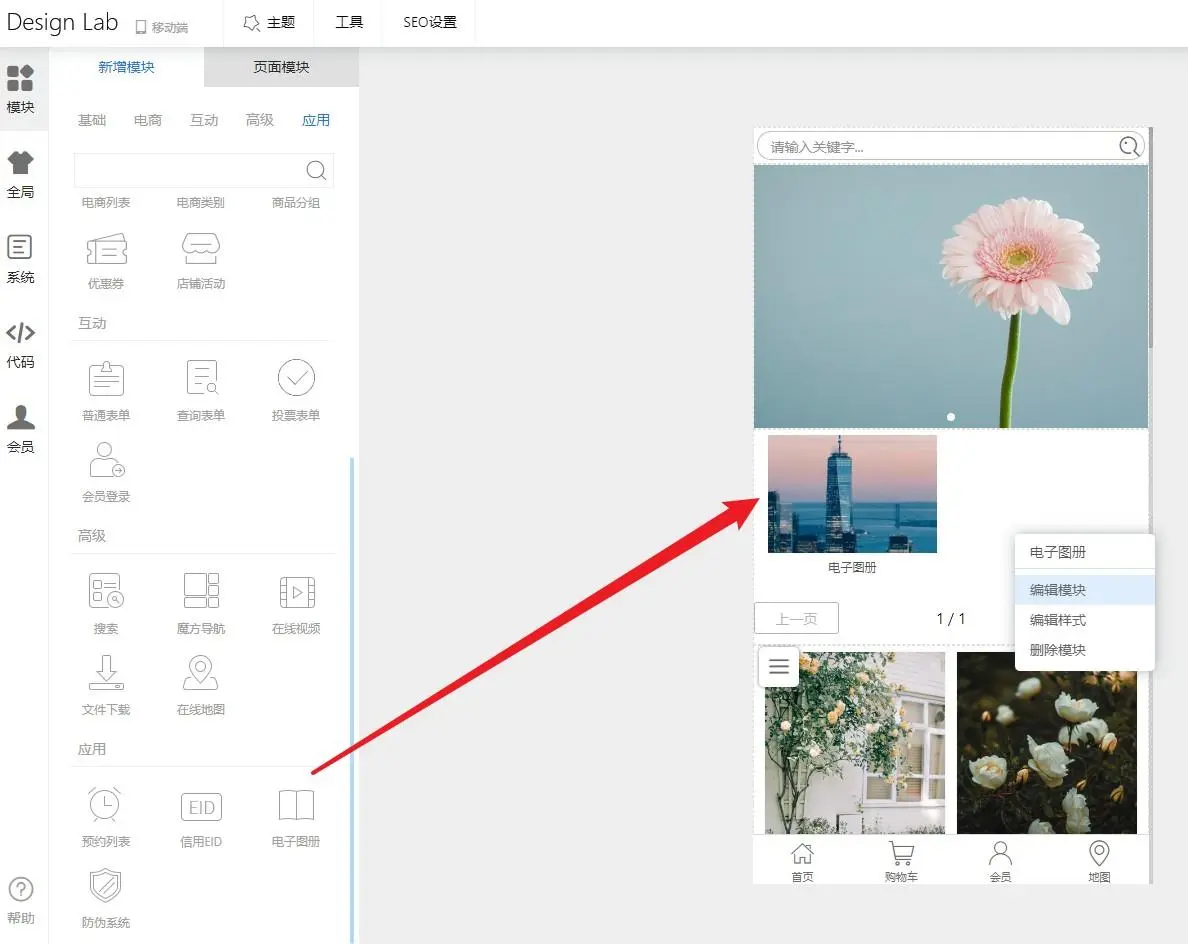
Task: Open the SEO设置 toolbar item
Action: point(430,22)
